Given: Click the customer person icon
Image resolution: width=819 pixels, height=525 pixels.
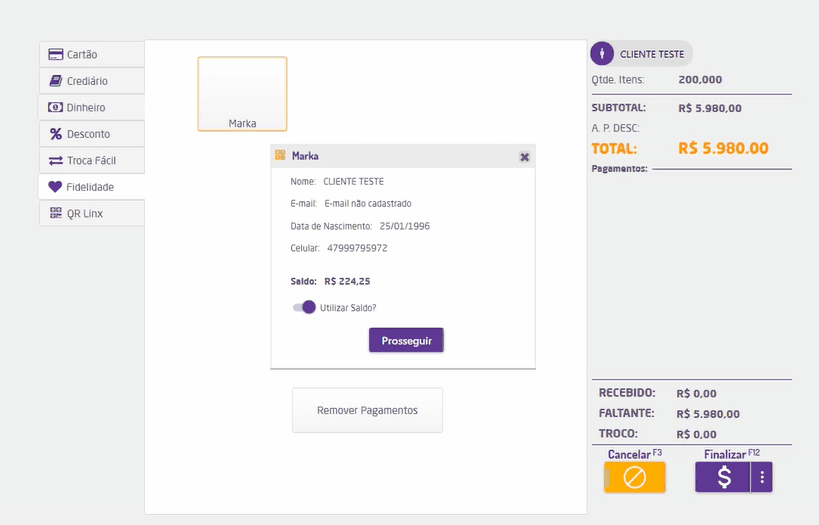Looking at the screenshot, I should (x=602, y=54).
